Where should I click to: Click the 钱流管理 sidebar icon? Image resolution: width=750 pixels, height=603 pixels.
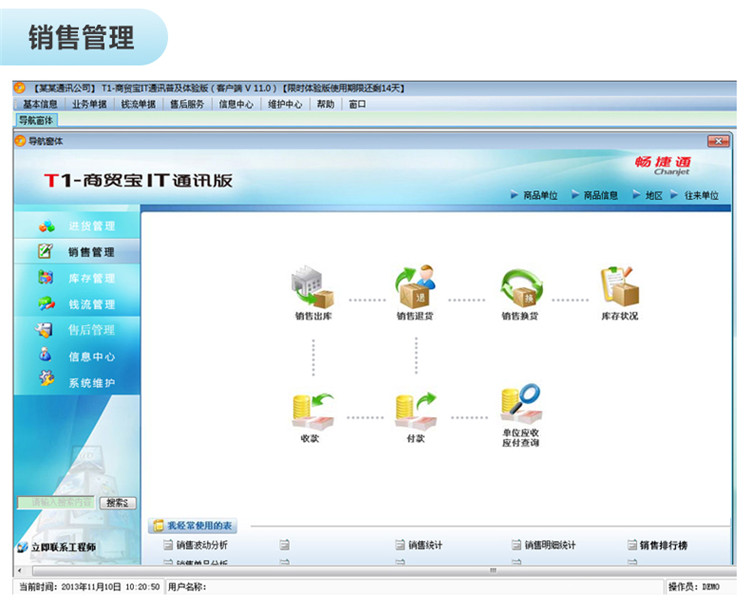coord(47,303)
